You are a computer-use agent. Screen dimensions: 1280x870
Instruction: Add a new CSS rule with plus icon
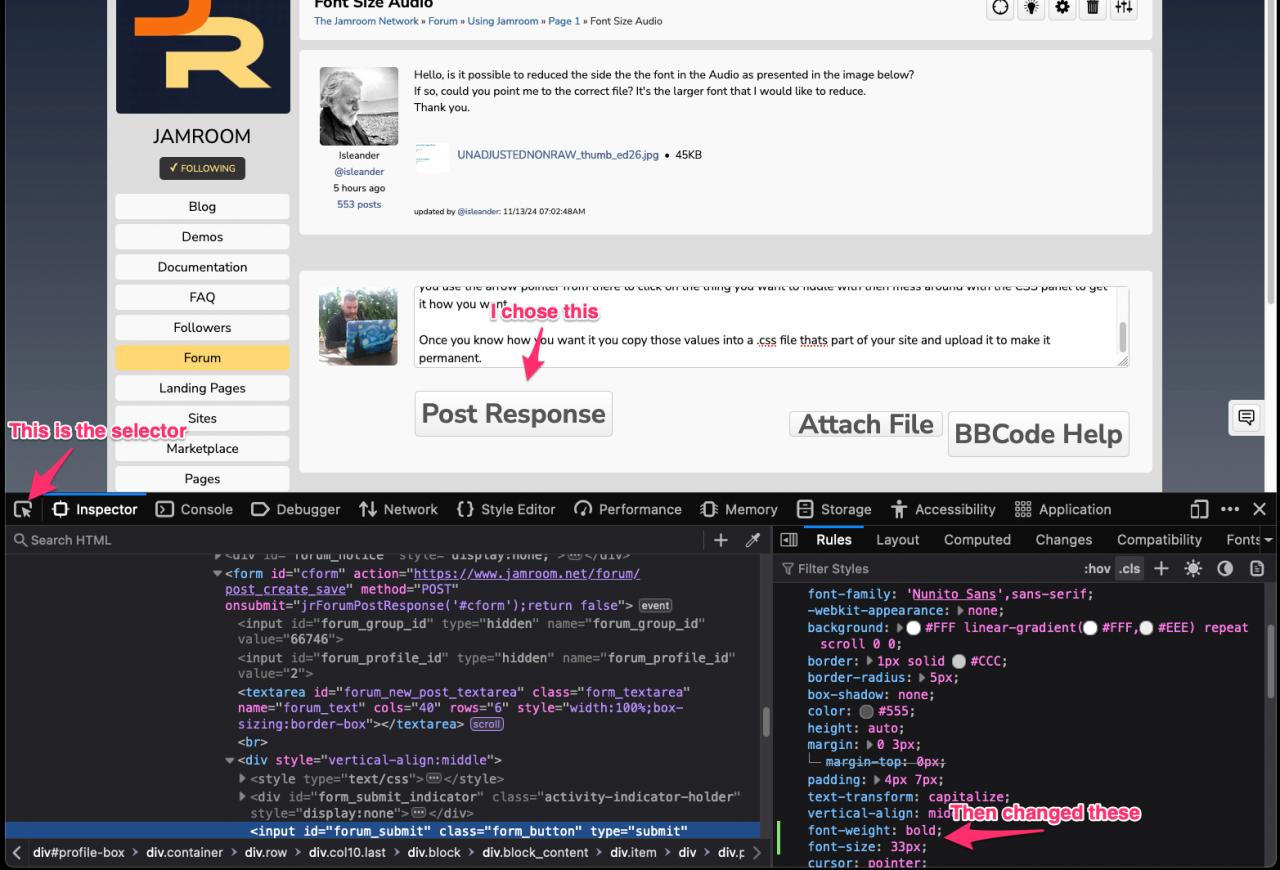click(x=1161, y=568)
